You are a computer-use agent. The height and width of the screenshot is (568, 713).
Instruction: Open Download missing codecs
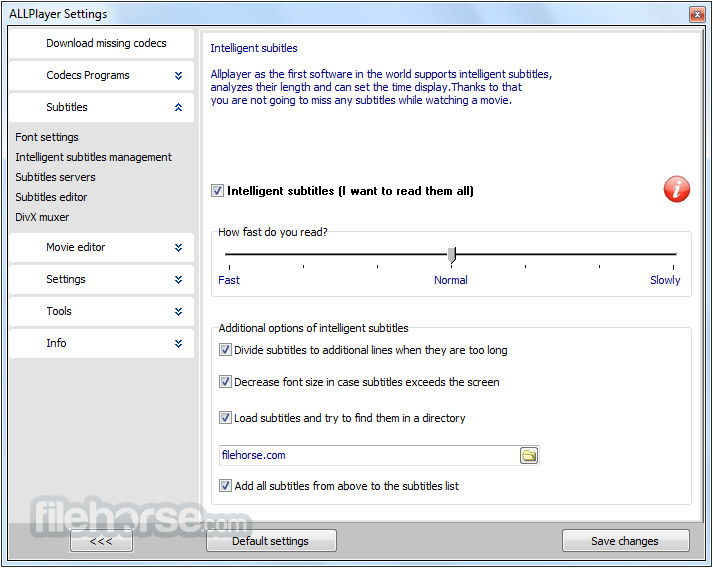click(x=101, y=43)
